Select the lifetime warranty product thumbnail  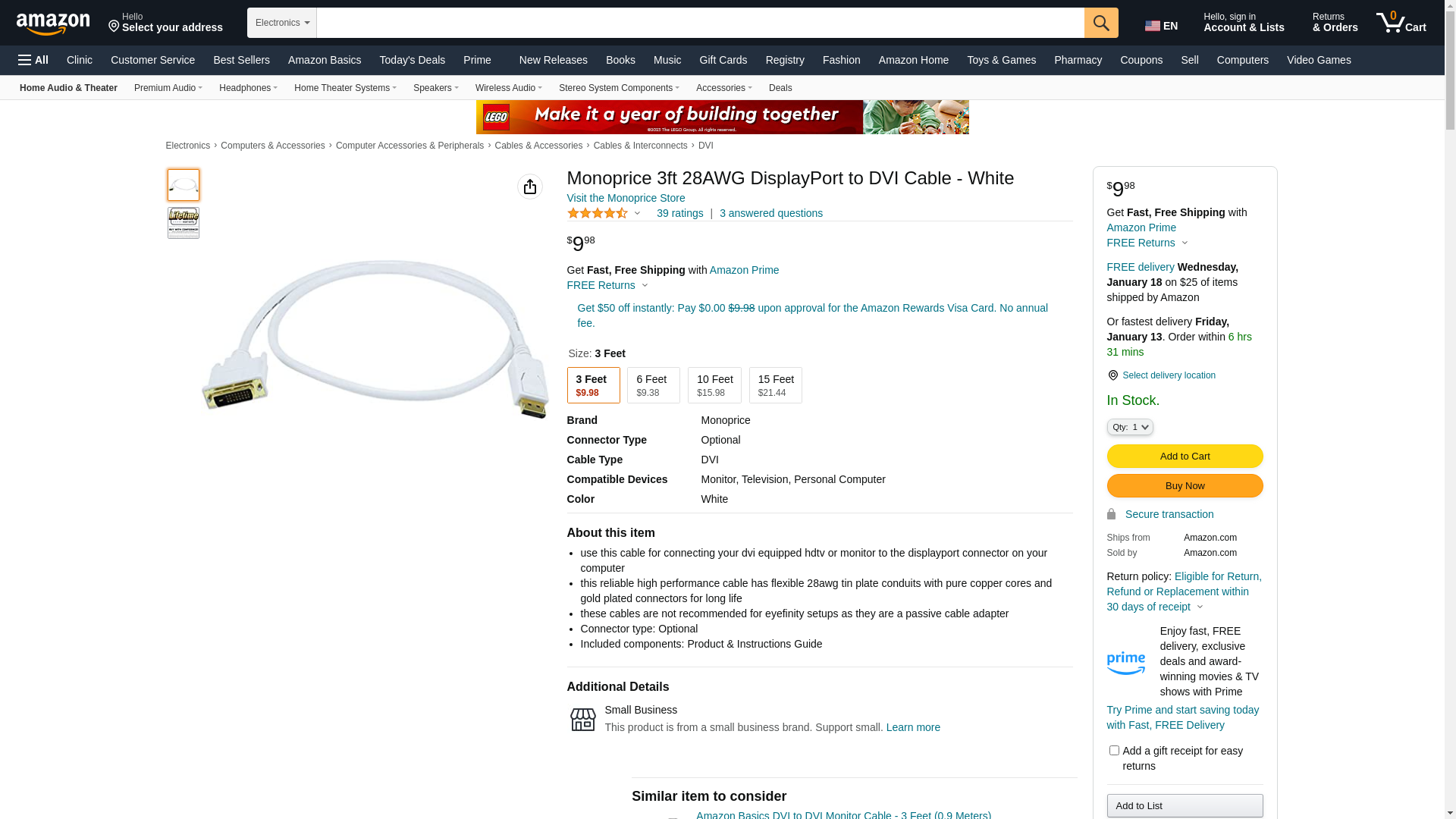tap(184, 223)
